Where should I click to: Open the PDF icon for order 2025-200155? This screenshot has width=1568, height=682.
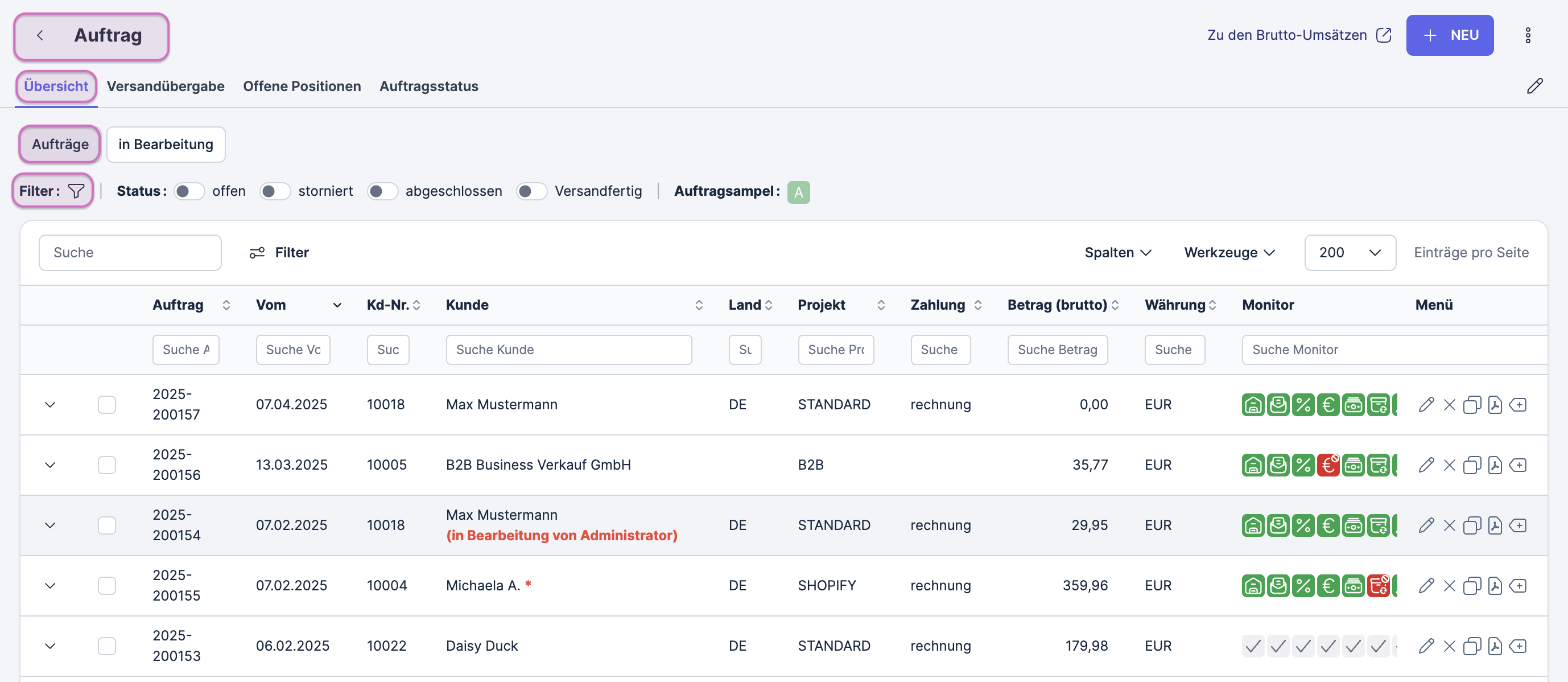[x=1495, y=585]
